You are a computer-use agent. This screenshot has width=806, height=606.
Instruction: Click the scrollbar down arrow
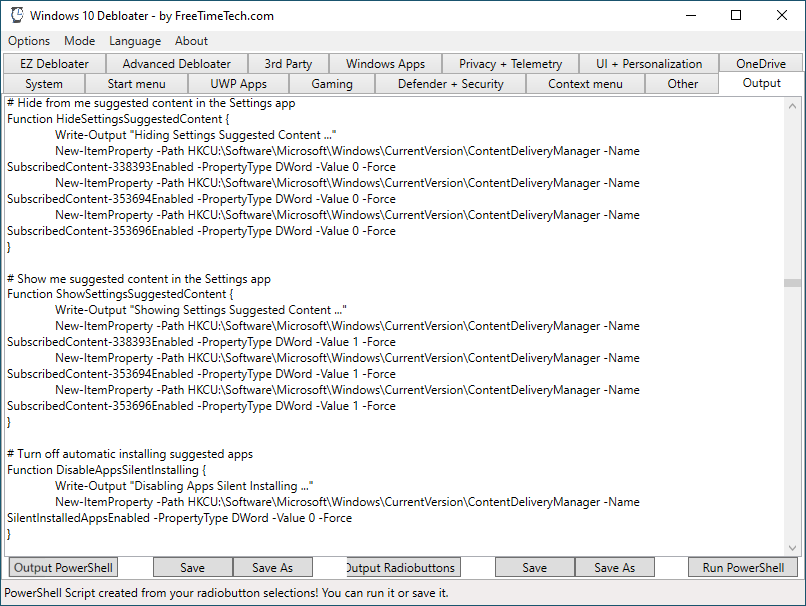792,547
